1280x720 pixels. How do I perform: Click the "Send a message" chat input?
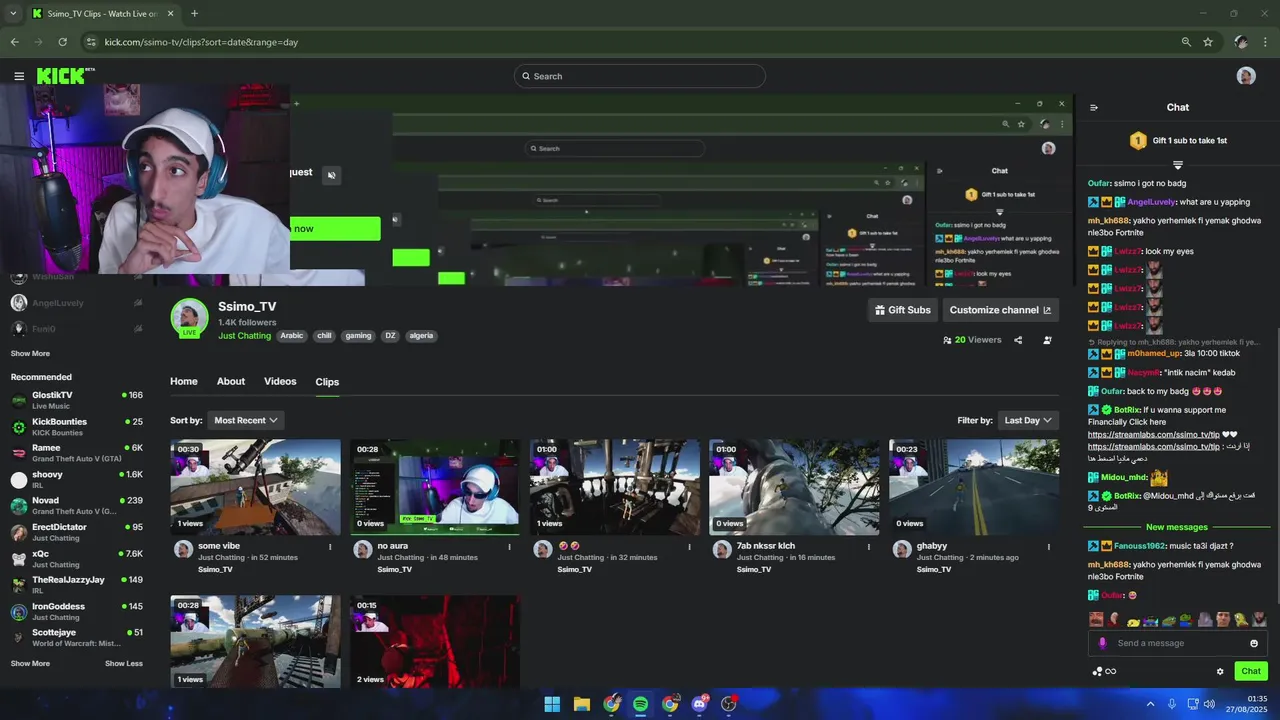click(1178, 643)
